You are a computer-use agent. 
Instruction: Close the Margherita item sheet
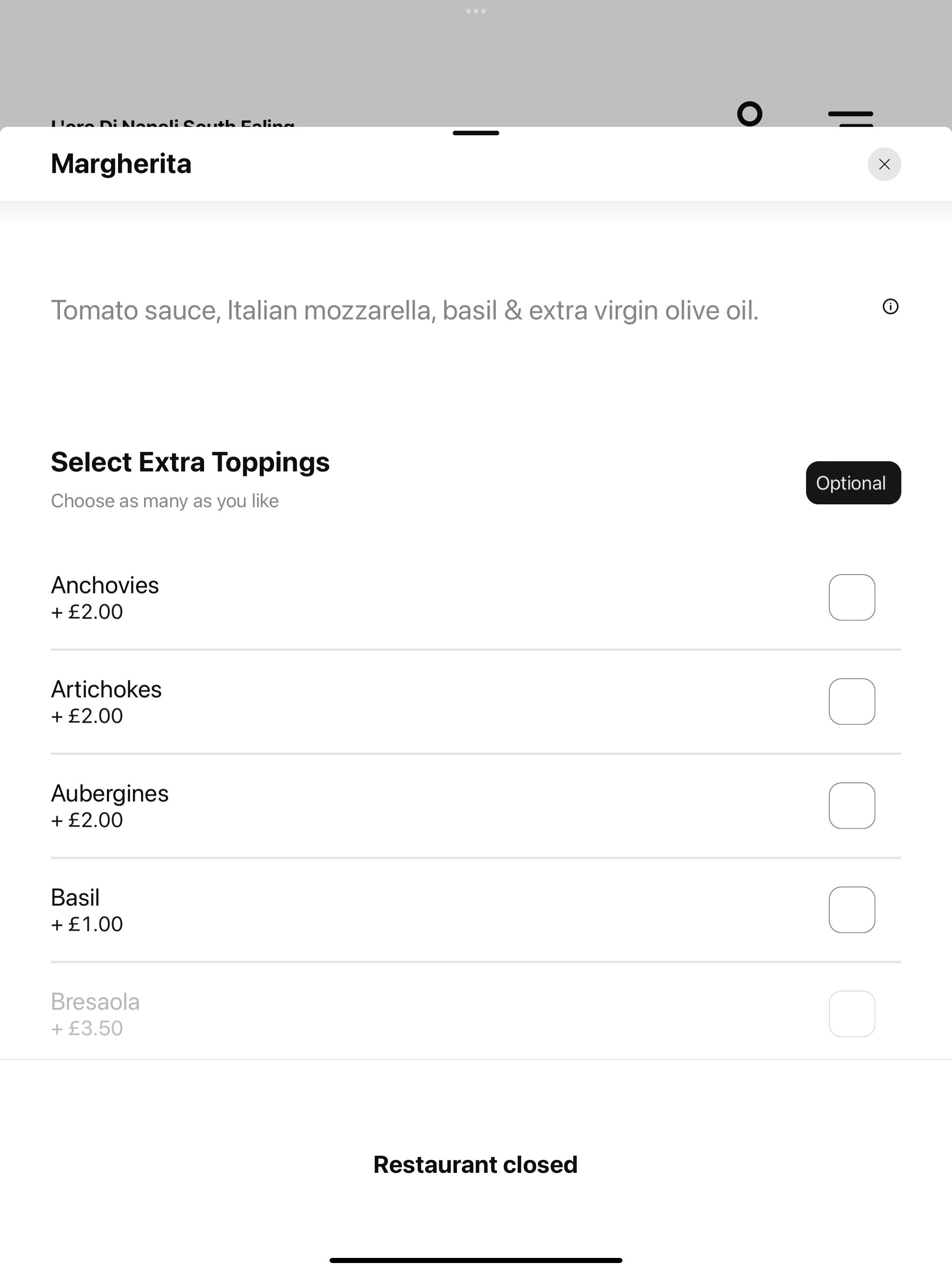point(884,164)
